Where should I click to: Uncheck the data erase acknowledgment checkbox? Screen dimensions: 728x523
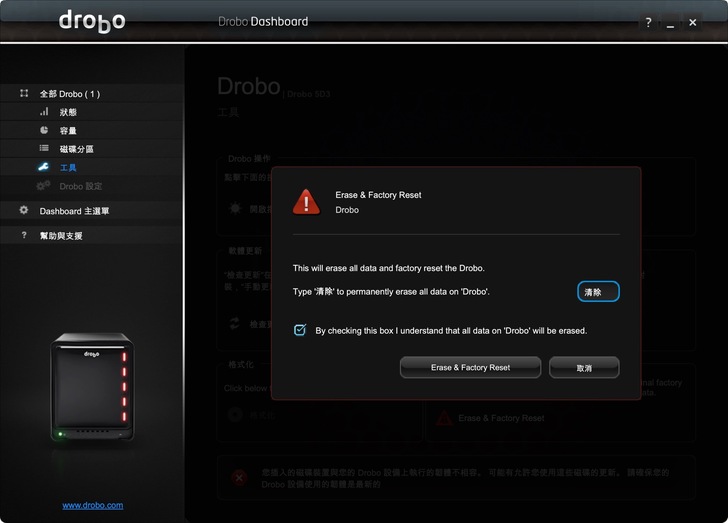300,330
